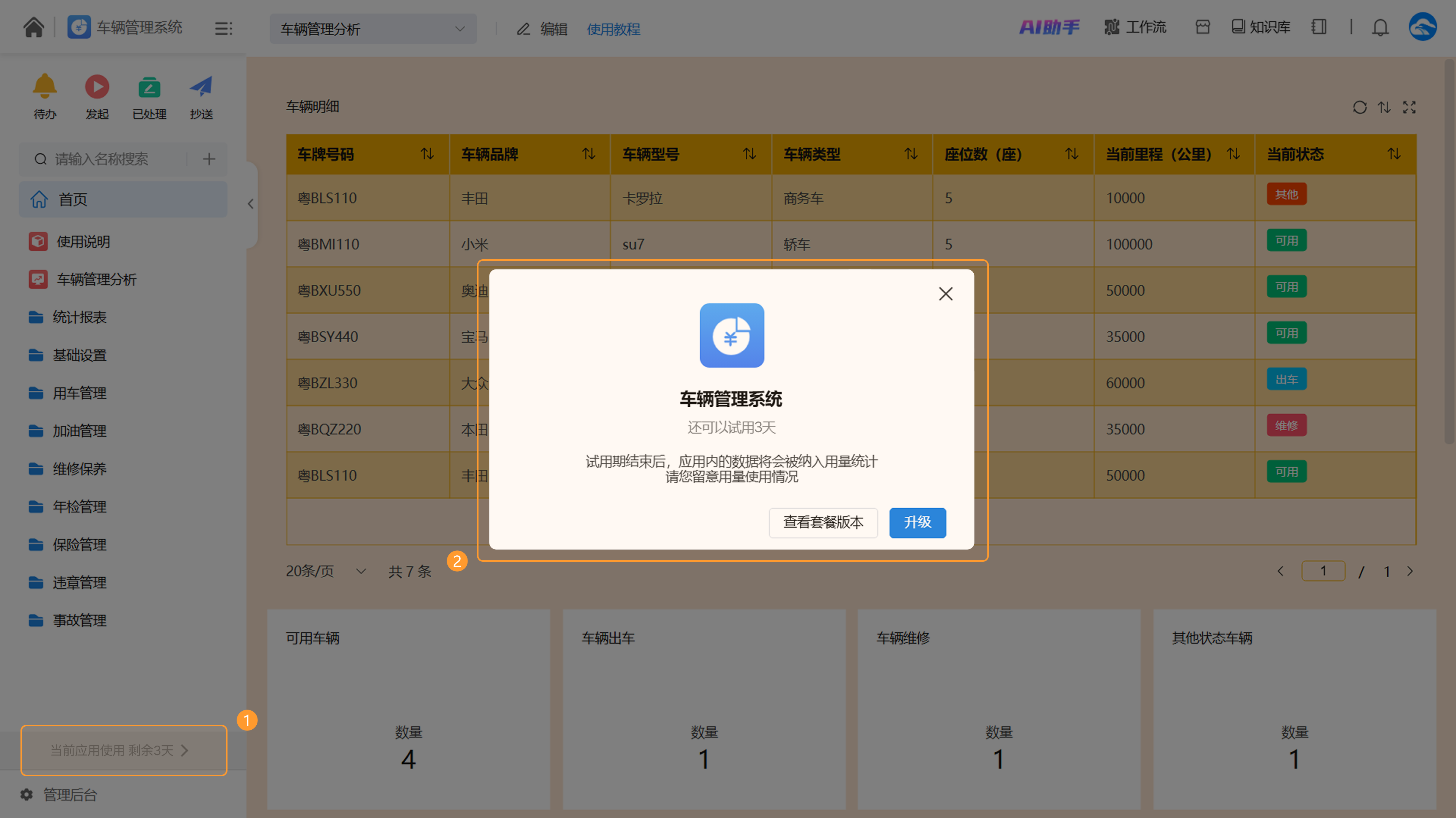Open the 使用教程 link

tap(613, 29)
